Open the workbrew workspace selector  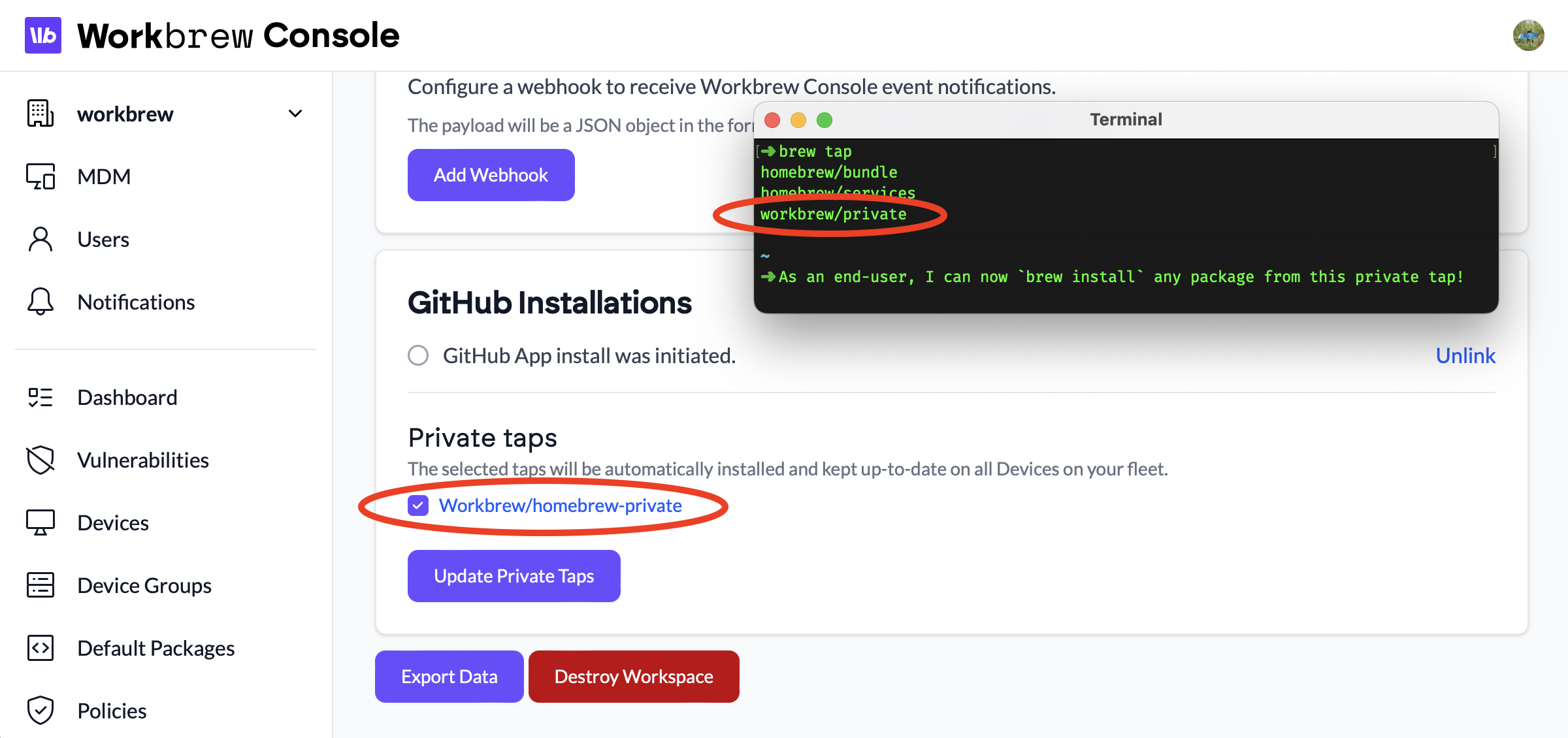click(x=125, y=114)
